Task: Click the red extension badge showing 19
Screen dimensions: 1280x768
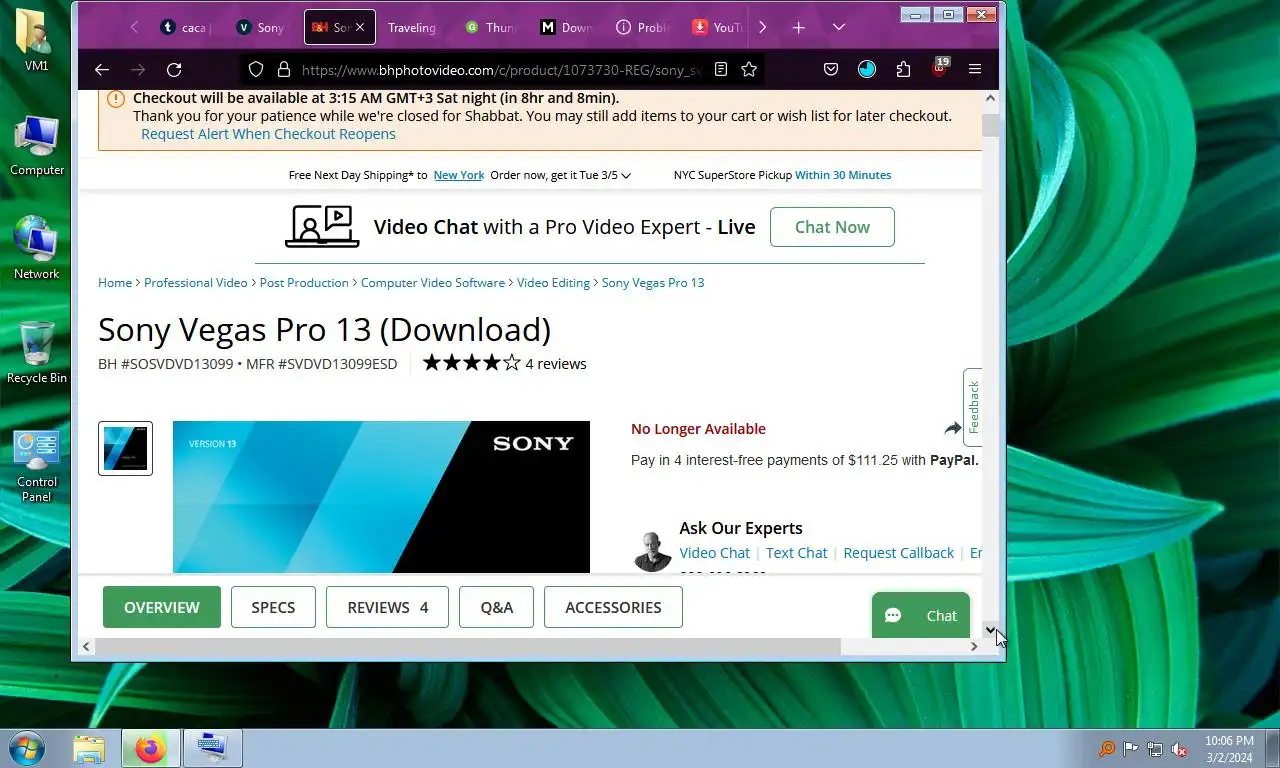Action: click(x=939, y=67)
